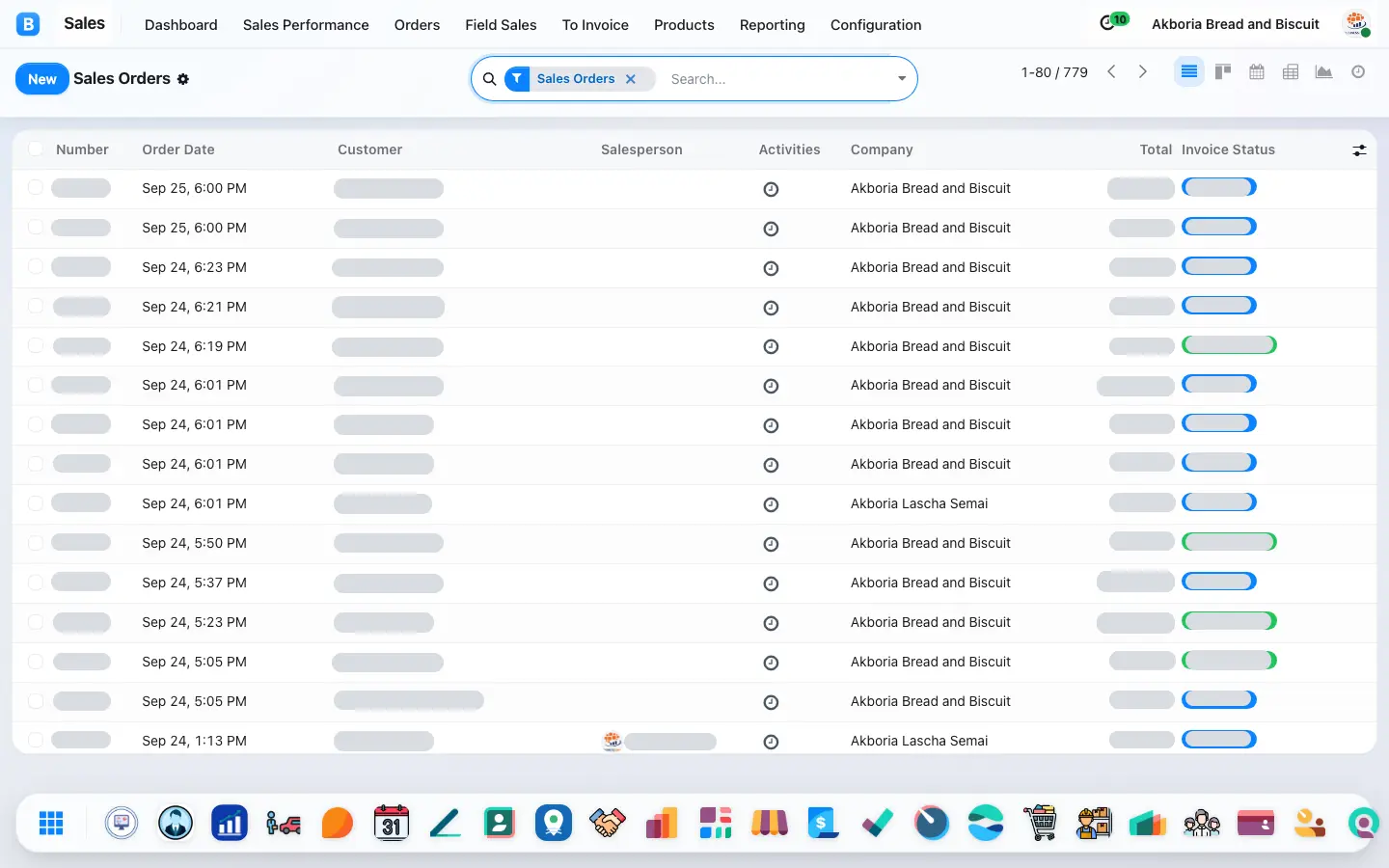The height and width of the screenshot is (868, 1389).
Task: Select the checkbox for Sep 24, 6:23 PM order
Action: tap(36, 266)
